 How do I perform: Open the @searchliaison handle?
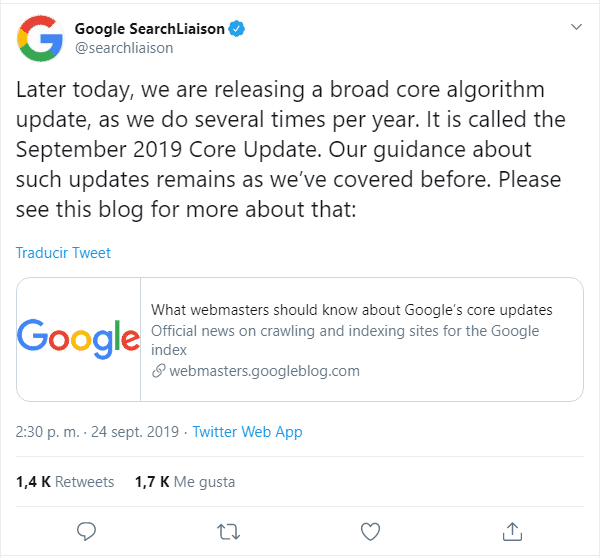point(124,48)
